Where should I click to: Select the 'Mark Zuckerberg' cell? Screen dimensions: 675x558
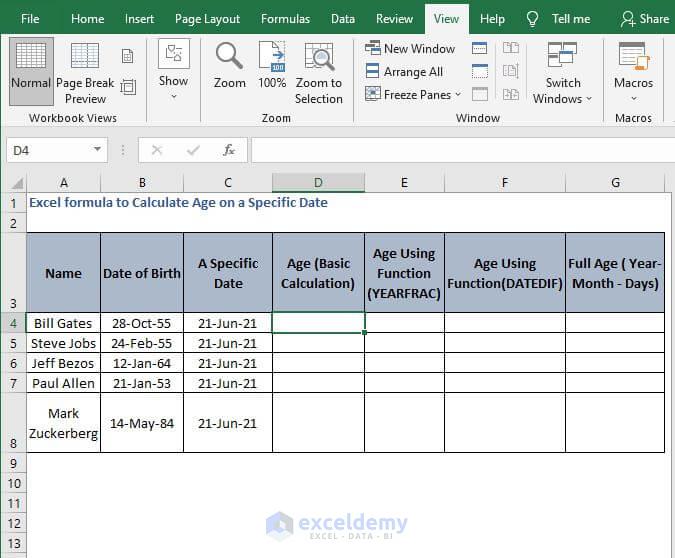tap(63, 423)
